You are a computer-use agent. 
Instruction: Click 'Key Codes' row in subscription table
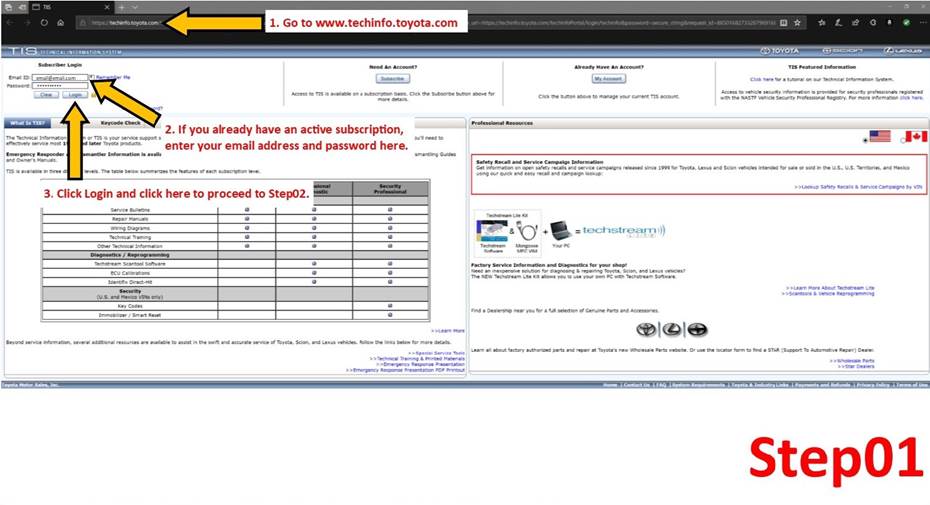pos(235,306)
